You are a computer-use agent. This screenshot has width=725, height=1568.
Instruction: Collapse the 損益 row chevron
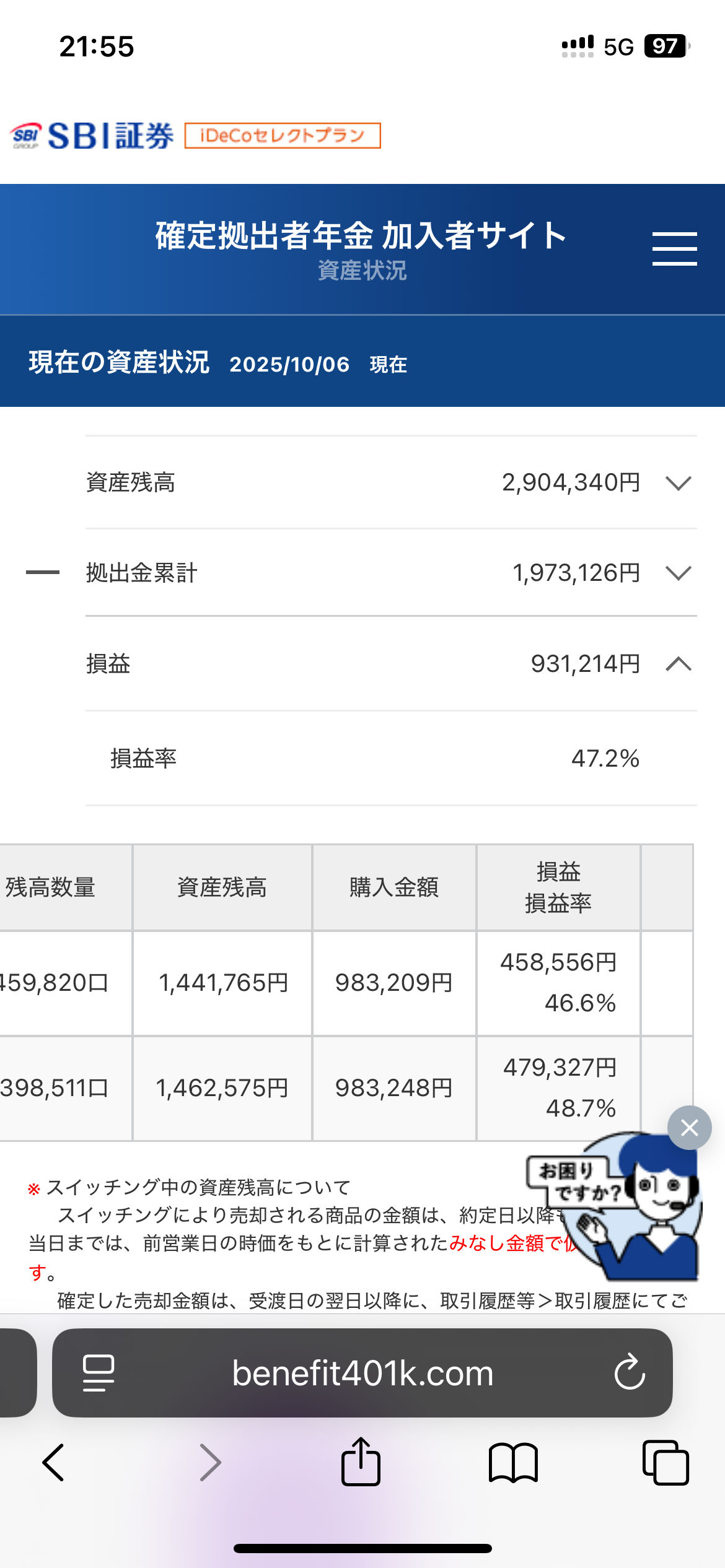tap(678, 664)
